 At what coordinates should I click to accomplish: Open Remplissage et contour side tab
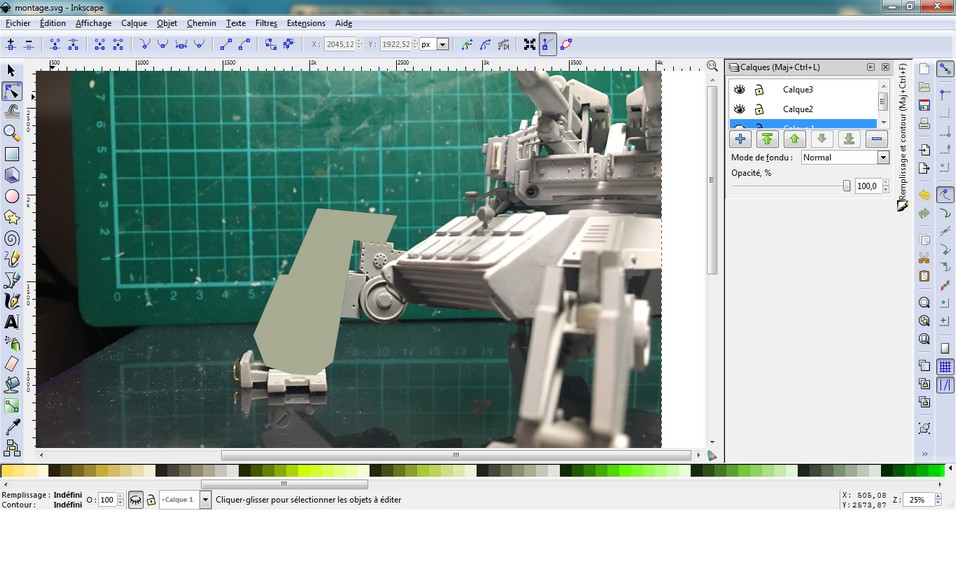coord(902,137)
